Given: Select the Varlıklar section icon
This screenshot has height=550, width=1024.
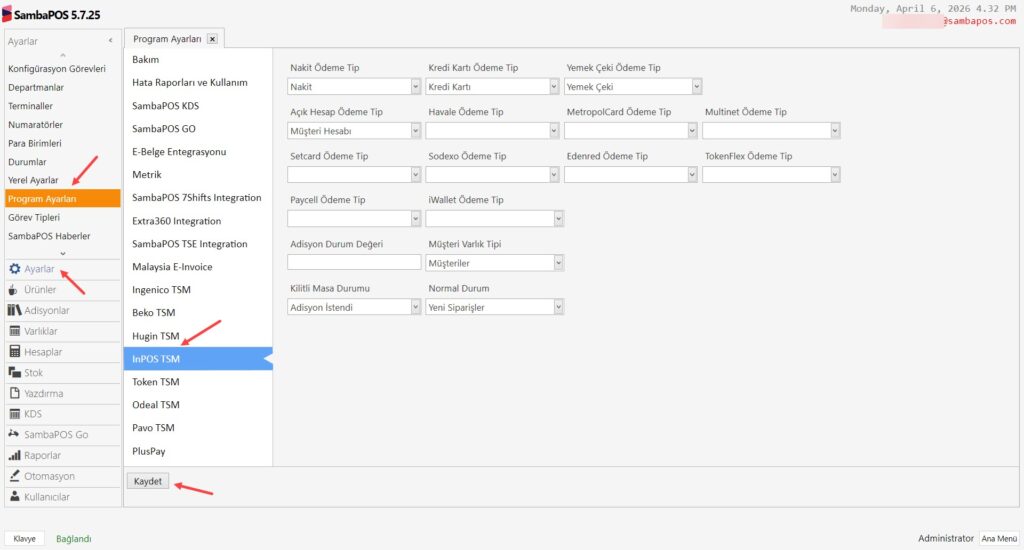Looking at the screenshot, I should (x=15, y=331).
